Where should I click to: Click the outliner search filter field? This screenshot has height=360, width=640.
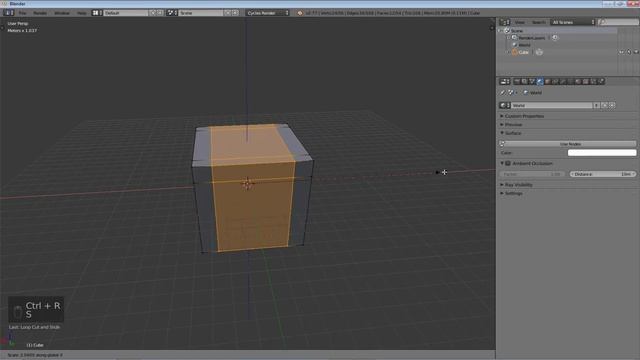click(x=618, y=22)
